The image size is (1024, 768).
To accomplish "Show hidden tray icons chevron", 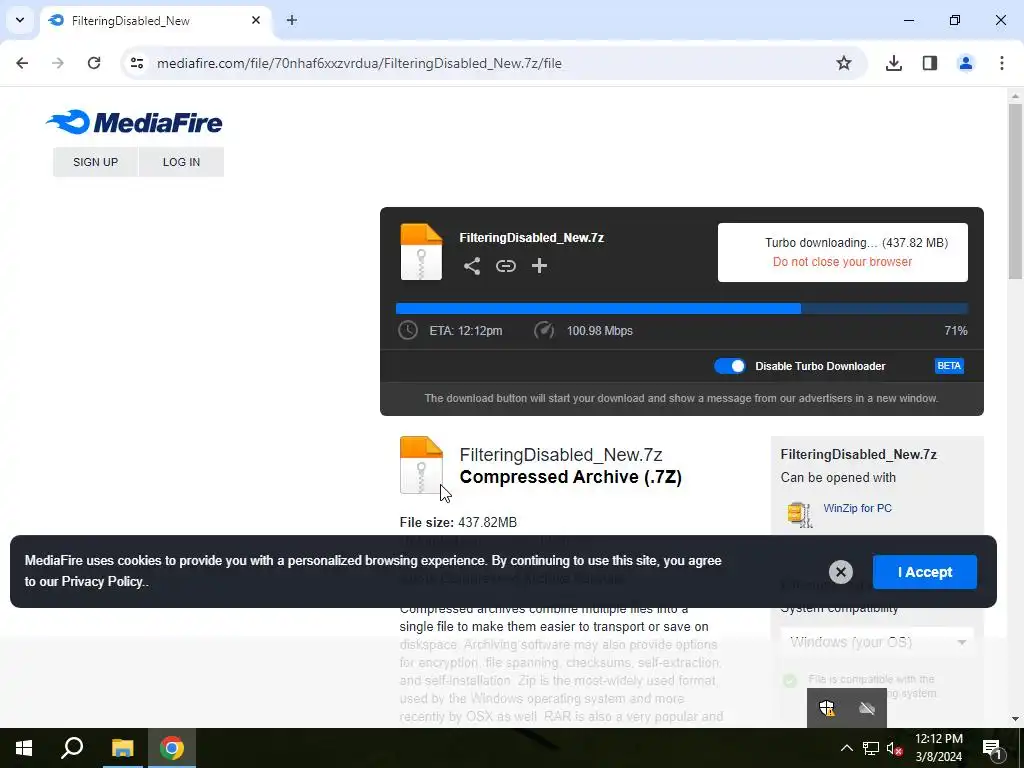I will pyautogui.click(x=846, y=748).
